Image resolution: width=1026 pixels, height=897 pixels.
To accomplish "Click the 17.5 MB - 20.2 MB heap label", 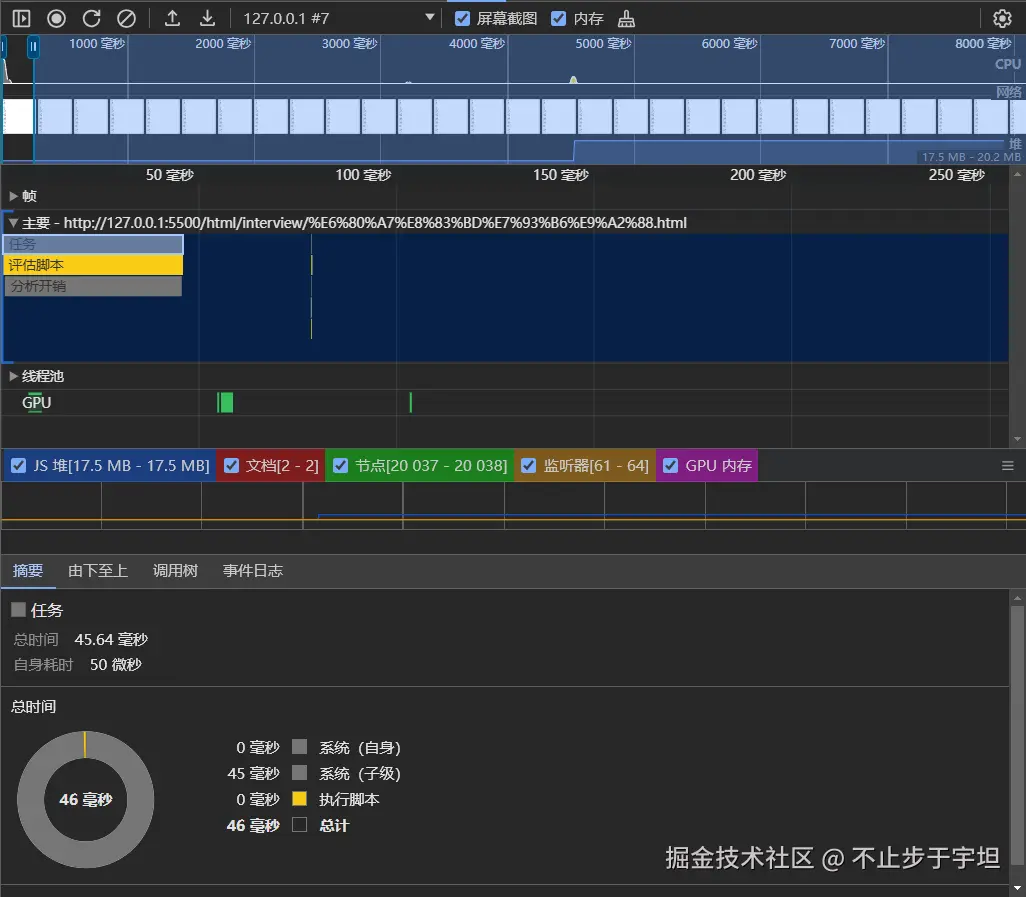I will click(971, 157).
